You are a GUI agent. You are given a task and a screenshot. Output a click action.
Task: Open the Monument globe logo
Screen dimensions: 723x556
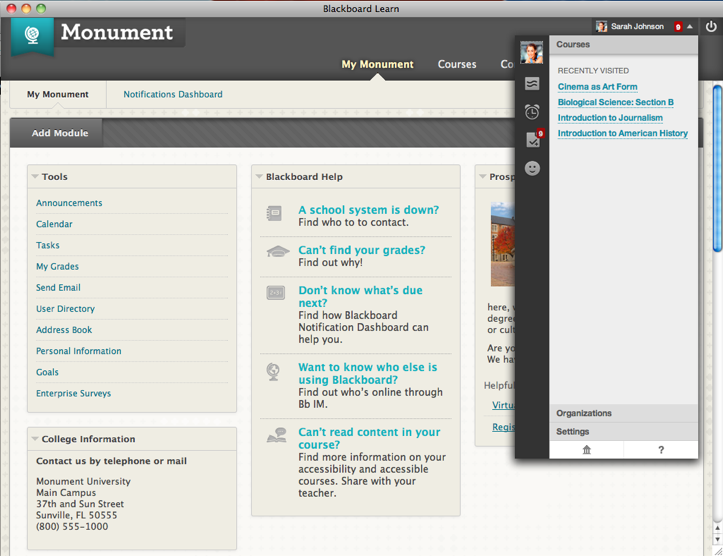[x=32, y=35]
